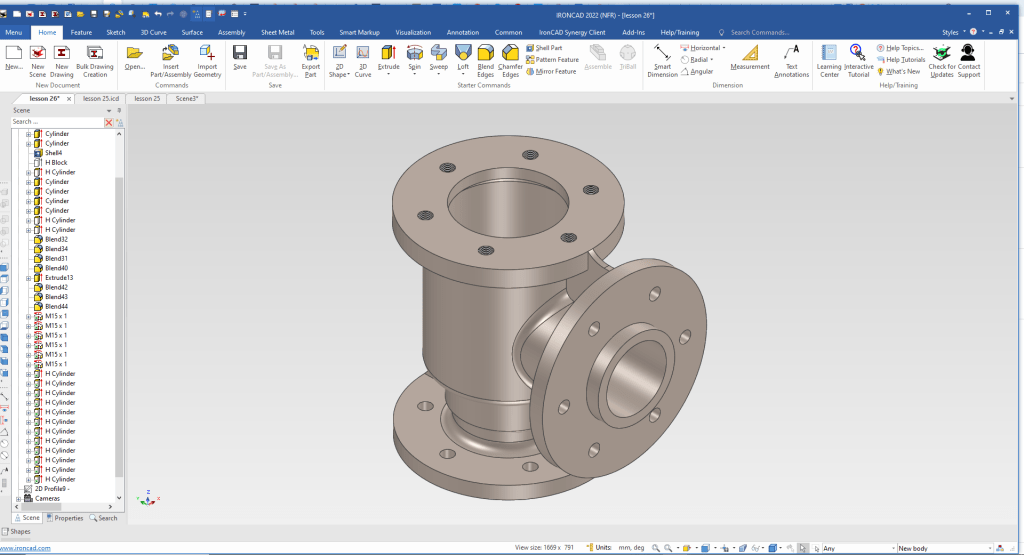Click the Blend Edges icon

[x=486, y=53]
